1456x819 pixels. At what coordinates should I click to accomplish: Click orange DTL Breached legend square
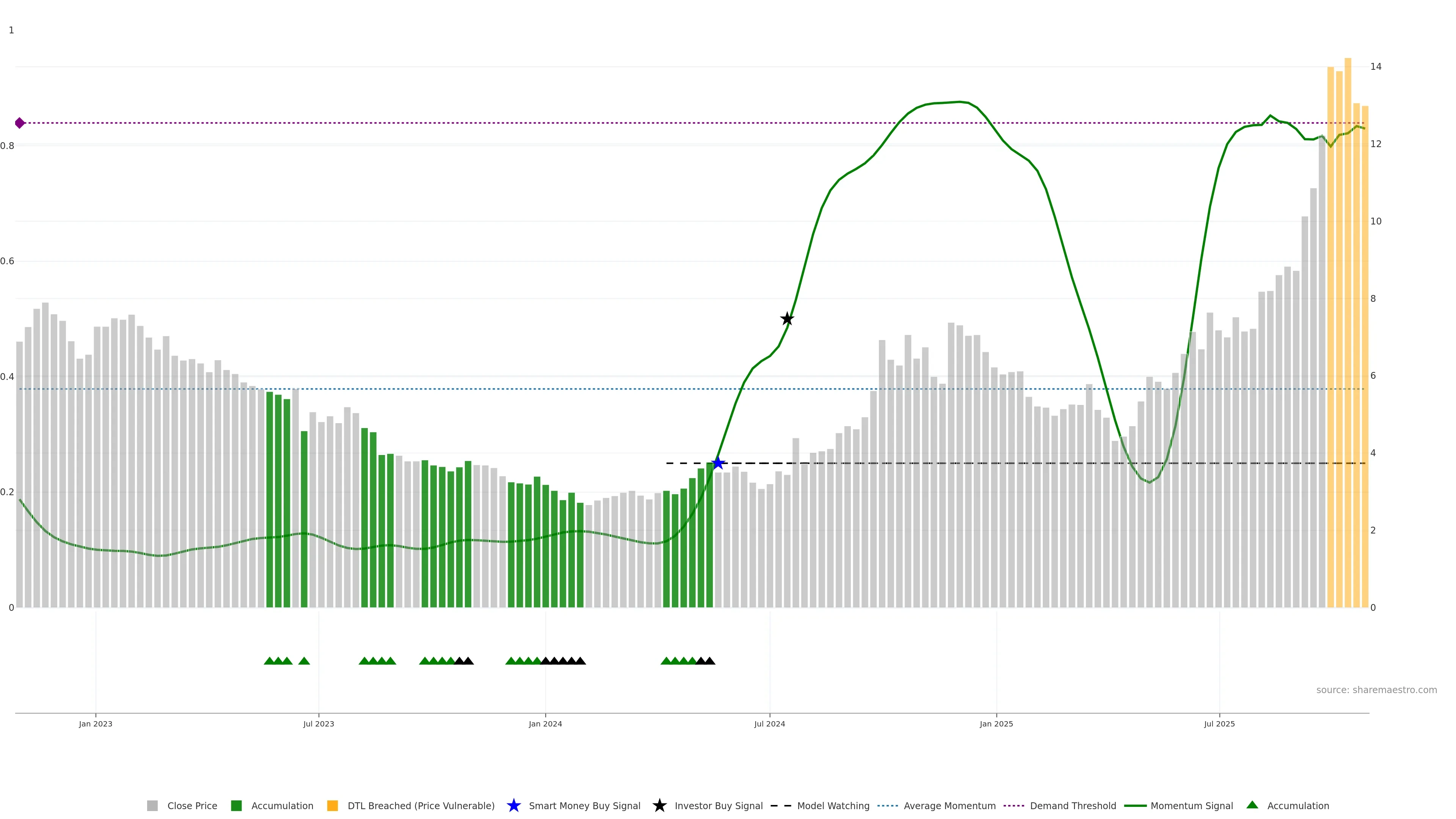click(x=333, y=806)
